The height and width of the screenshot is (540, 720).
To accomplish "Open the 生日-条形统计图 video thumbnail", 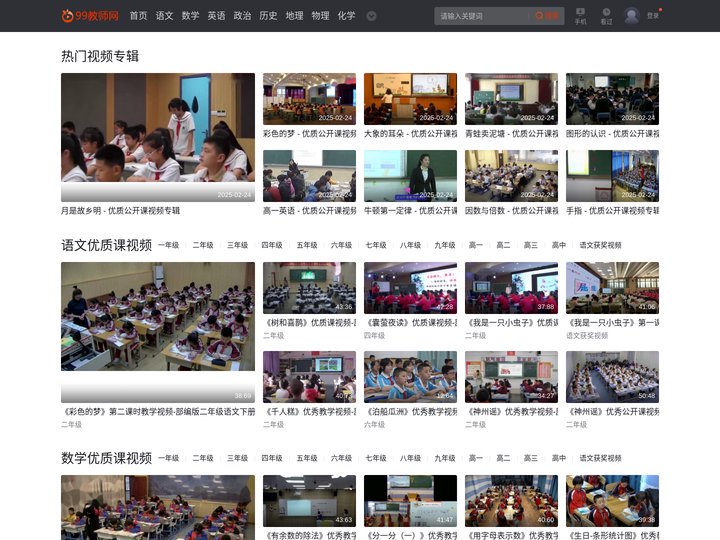I will [x=613, y=501].
